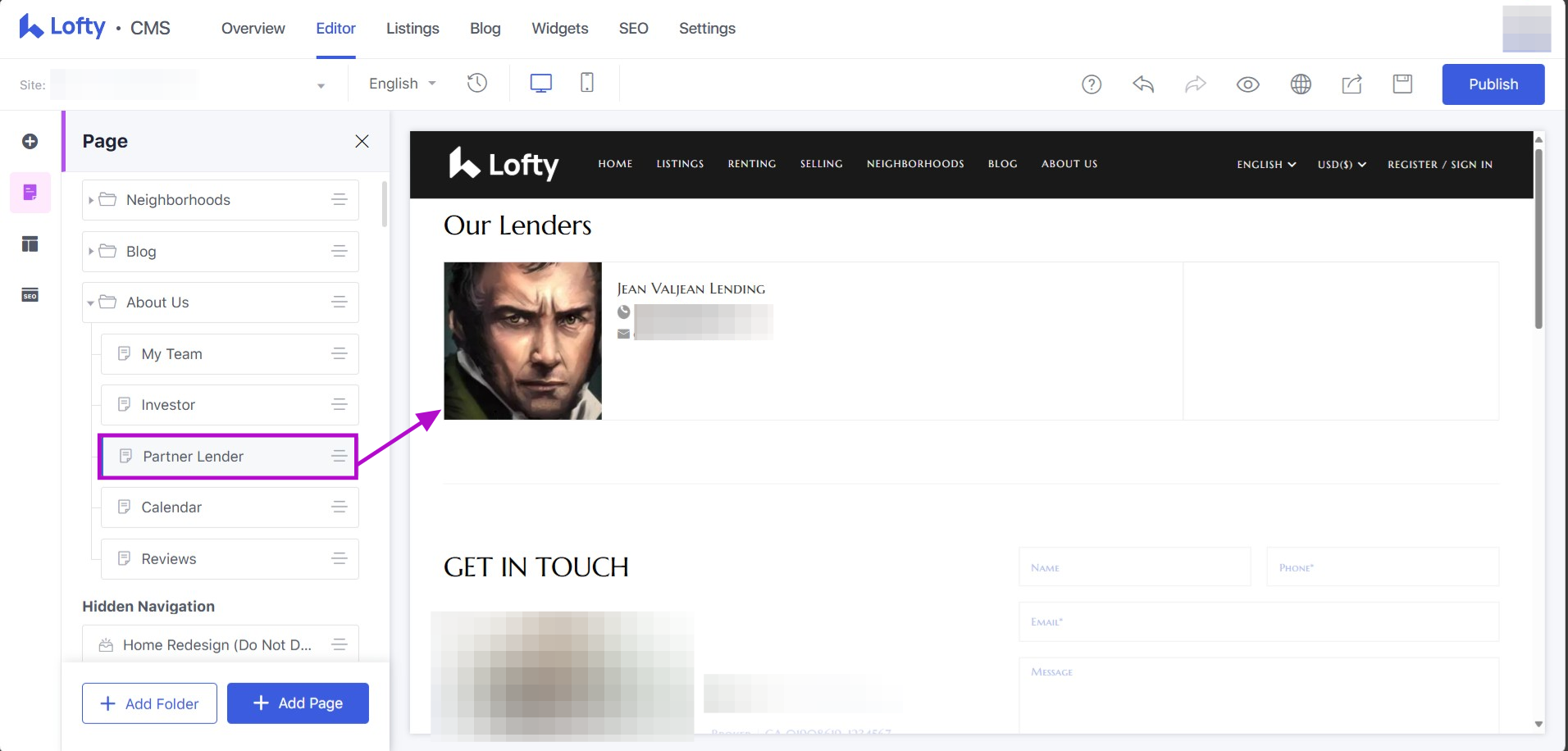Switch to the Listings tab
Viewport: 1568px width, 751px height.
click(413, 29)
